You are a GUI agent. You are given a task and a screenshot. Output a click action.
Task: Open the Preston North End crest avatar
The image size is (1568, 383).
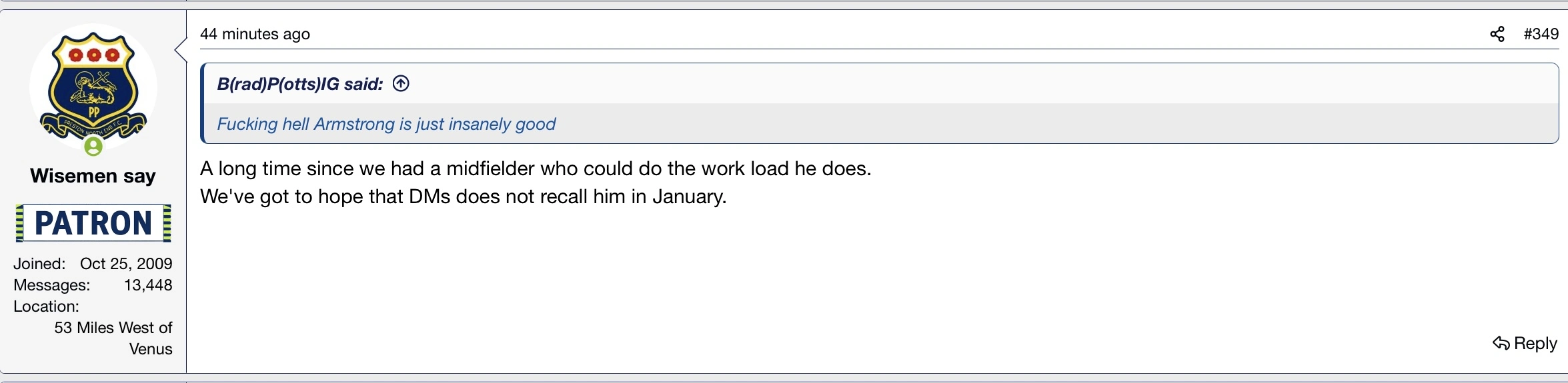point(93,85)
